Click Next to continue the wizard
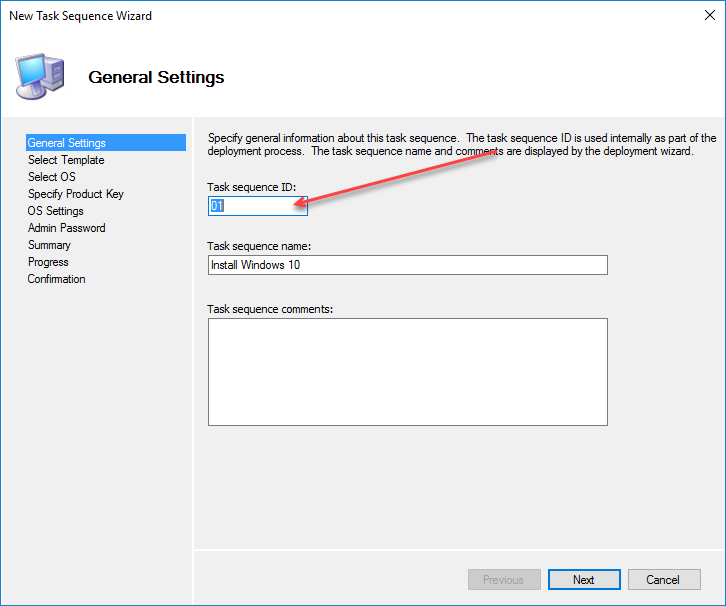The height and width of the screenshot is (606, 726). tap(584, 580)
